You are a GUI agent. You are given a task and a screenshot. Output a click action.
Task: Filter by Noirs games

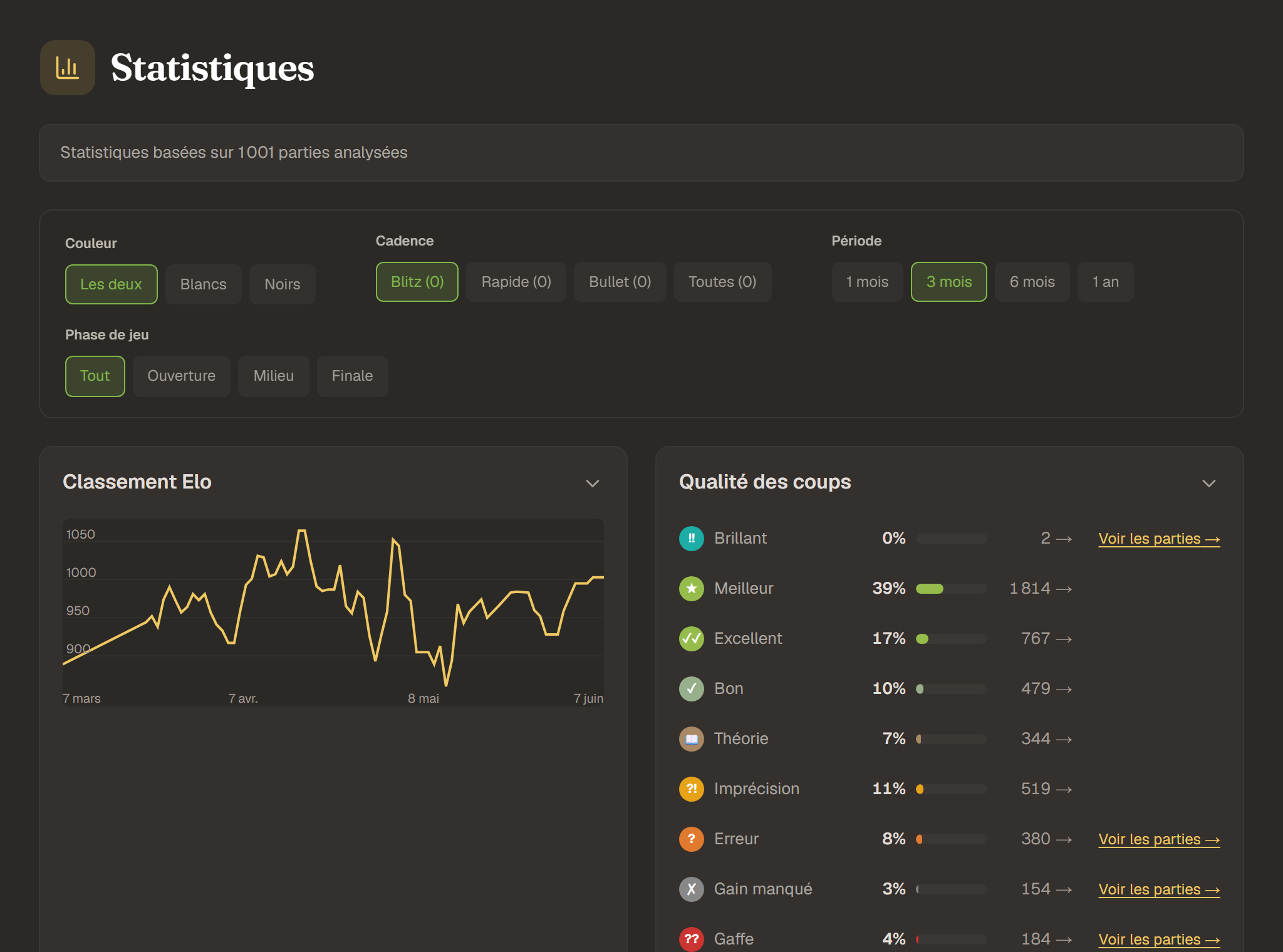tap(283, 284)
